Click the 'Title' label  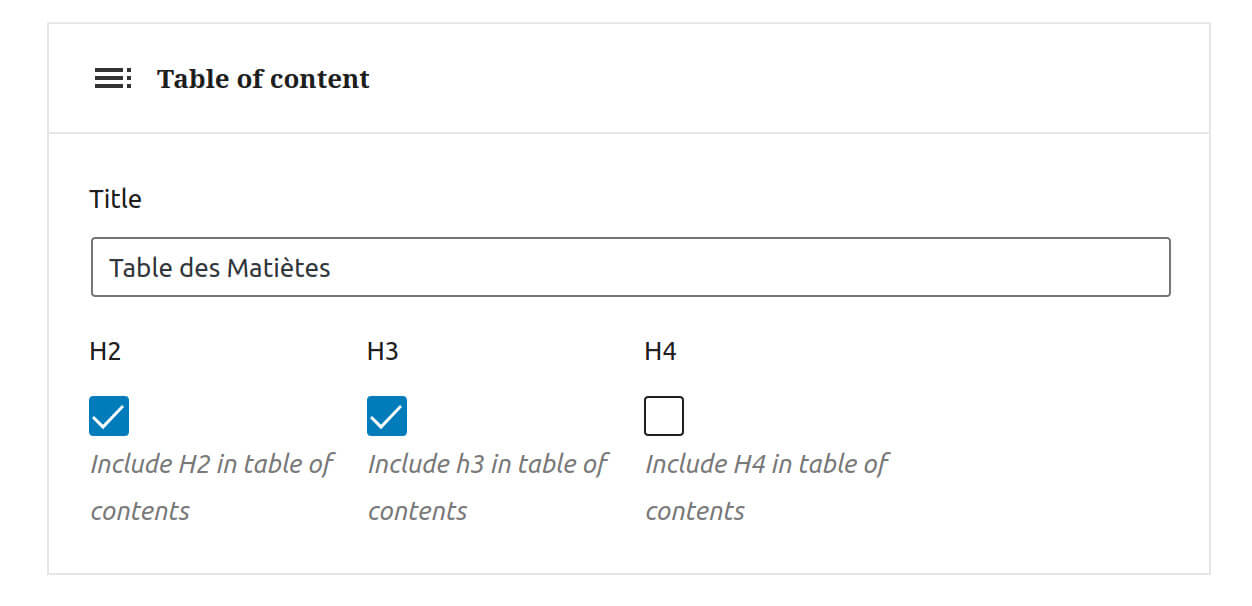115,199
